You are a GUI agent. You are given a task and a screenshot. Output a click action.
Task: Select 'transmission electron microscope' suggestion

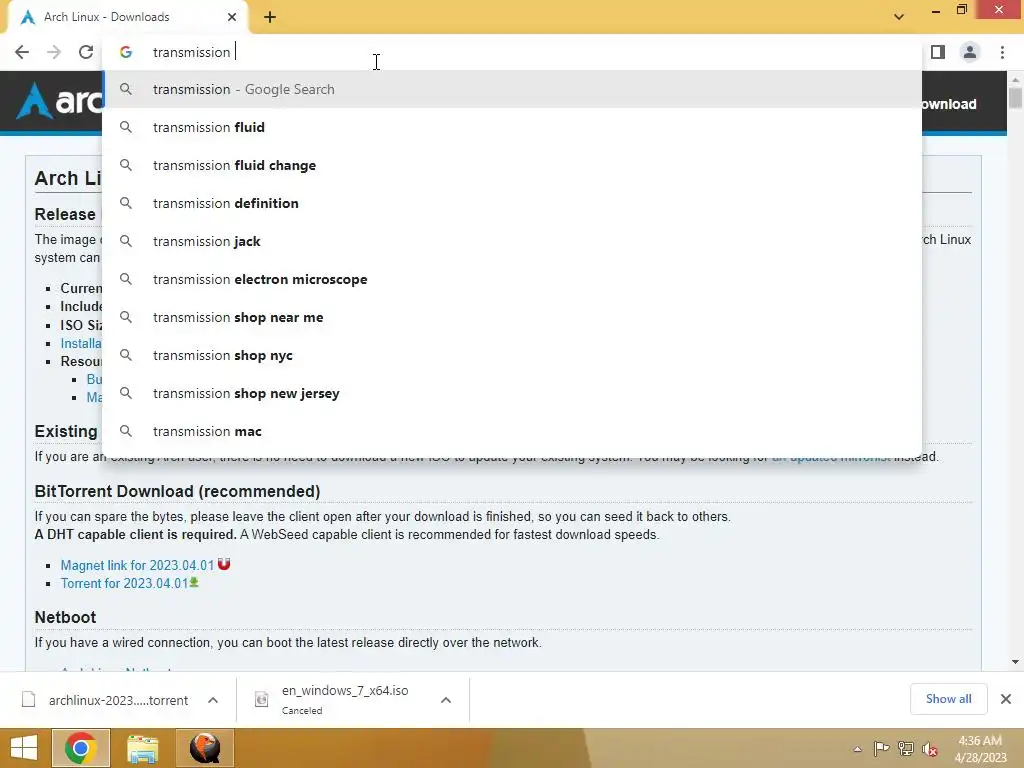click(512, 279)
